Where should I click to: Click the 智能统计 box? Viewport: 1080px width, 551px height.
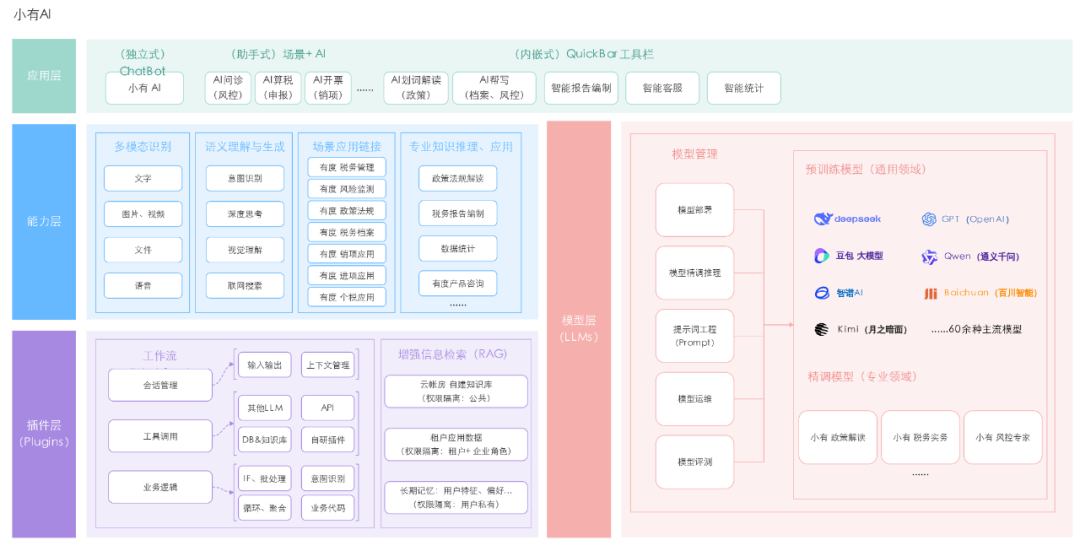pyautogui.click(x=744, y=88)
